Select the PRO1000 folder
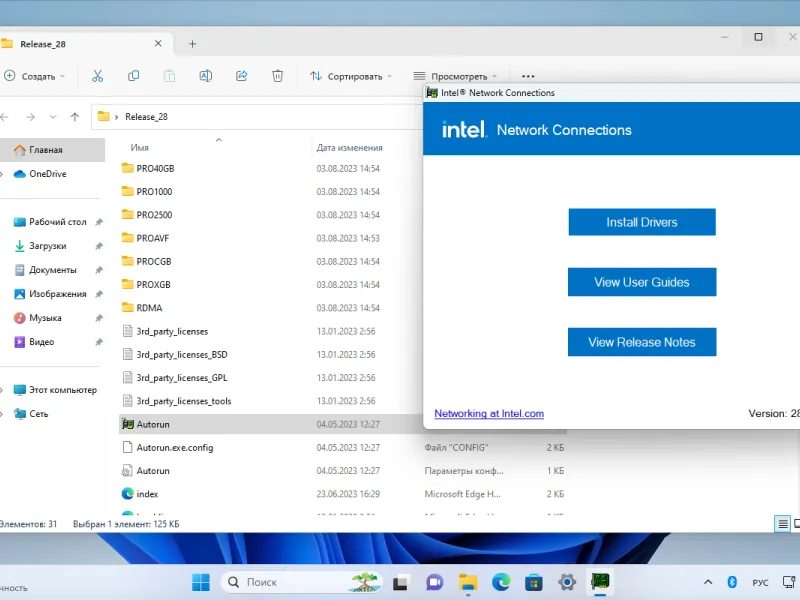 pos(154,192)
